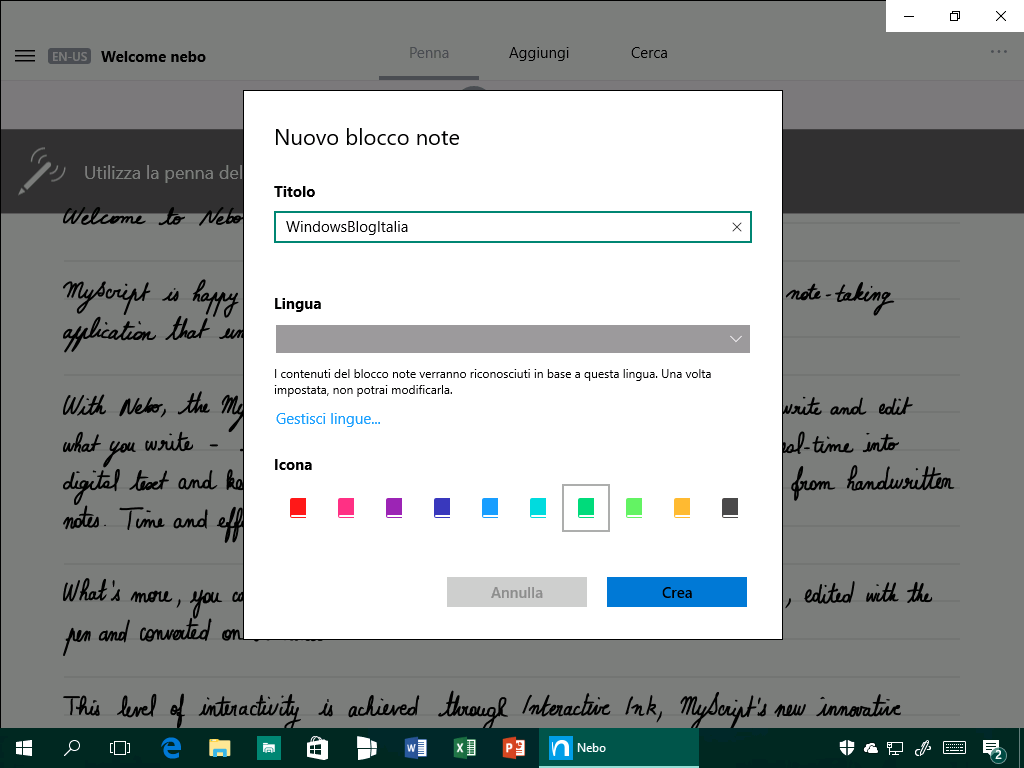Viewport: 1024px width, 768px height.
Task: Open the hamburger navigation menu
Action: [x=25, y=56]
